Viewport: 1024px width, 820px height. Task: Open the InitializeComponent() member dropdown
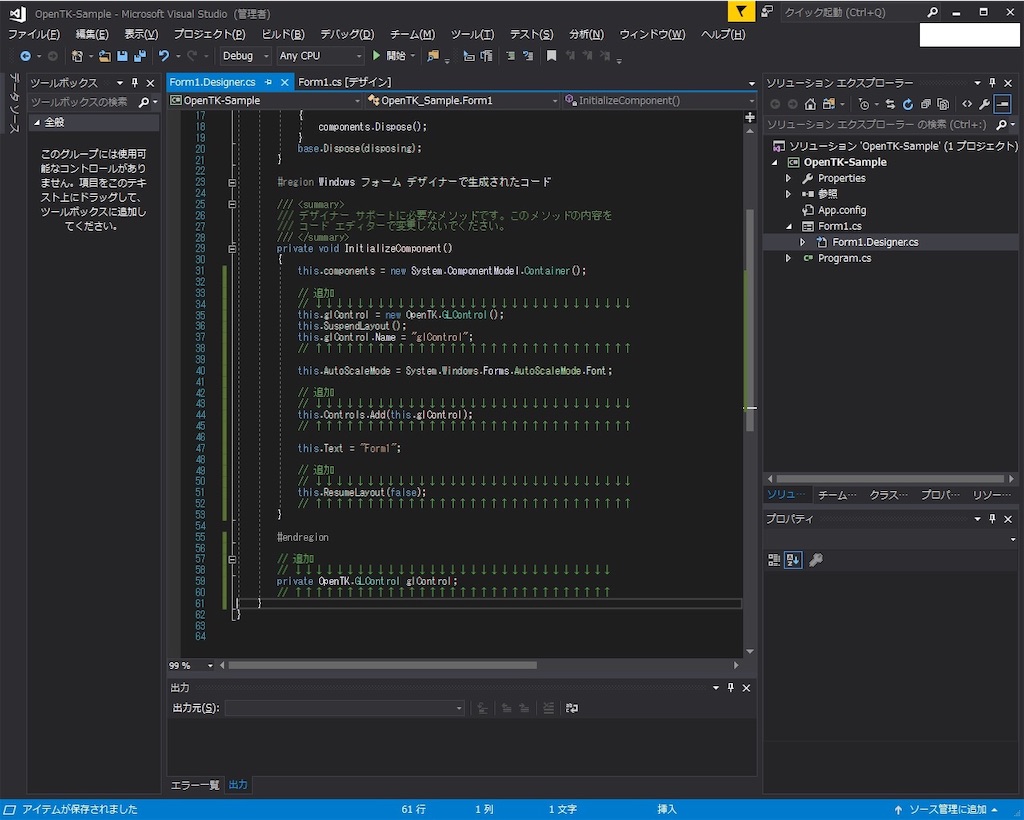(x=660, y=101)
